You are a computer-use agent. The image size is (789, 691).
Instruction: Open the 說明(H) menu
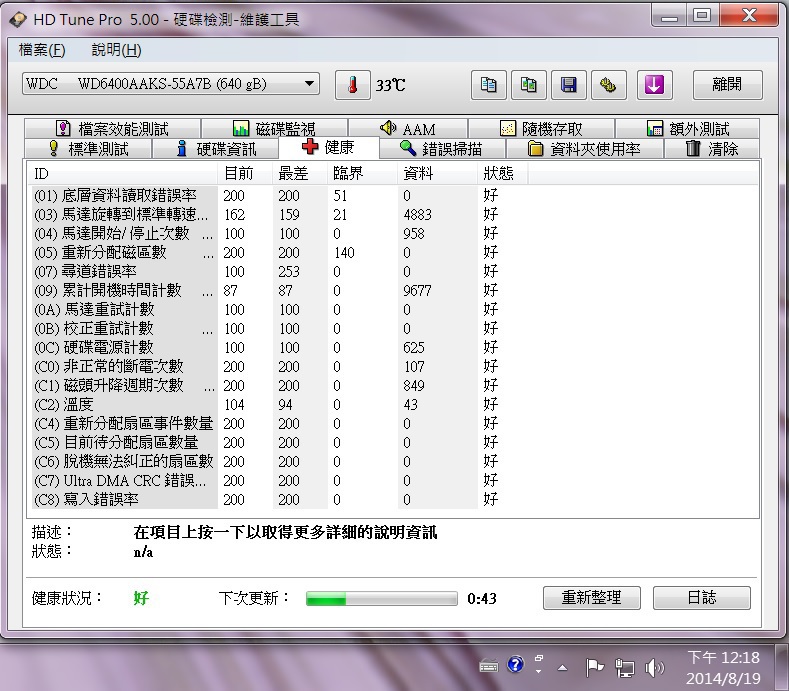coord(116,50)
